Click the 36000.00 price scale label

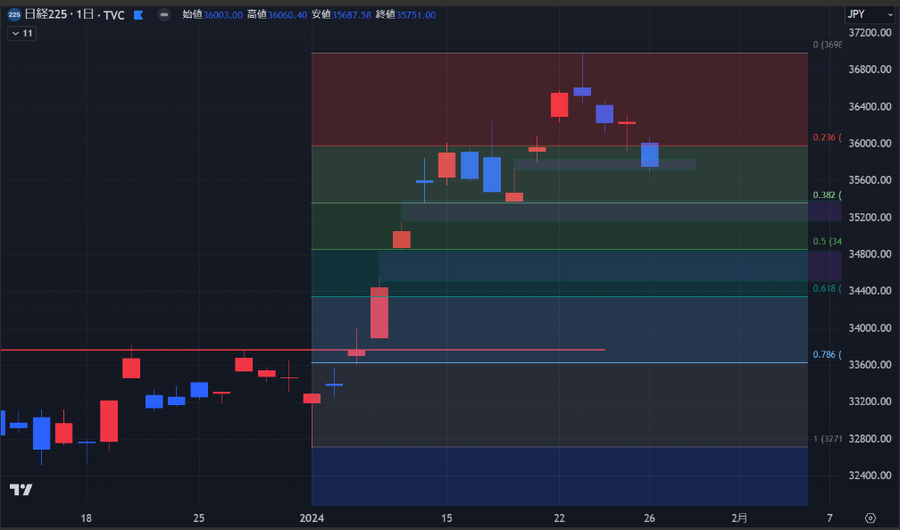tap(869, 143)
